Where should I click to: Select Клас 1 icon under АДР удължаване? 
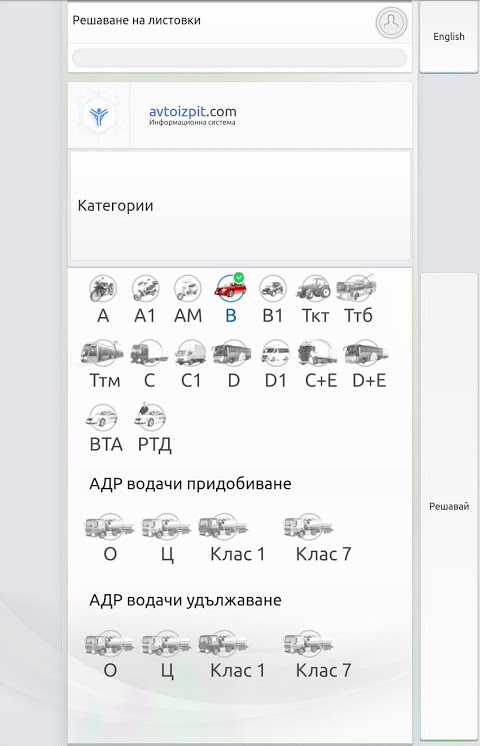point(223,643)
